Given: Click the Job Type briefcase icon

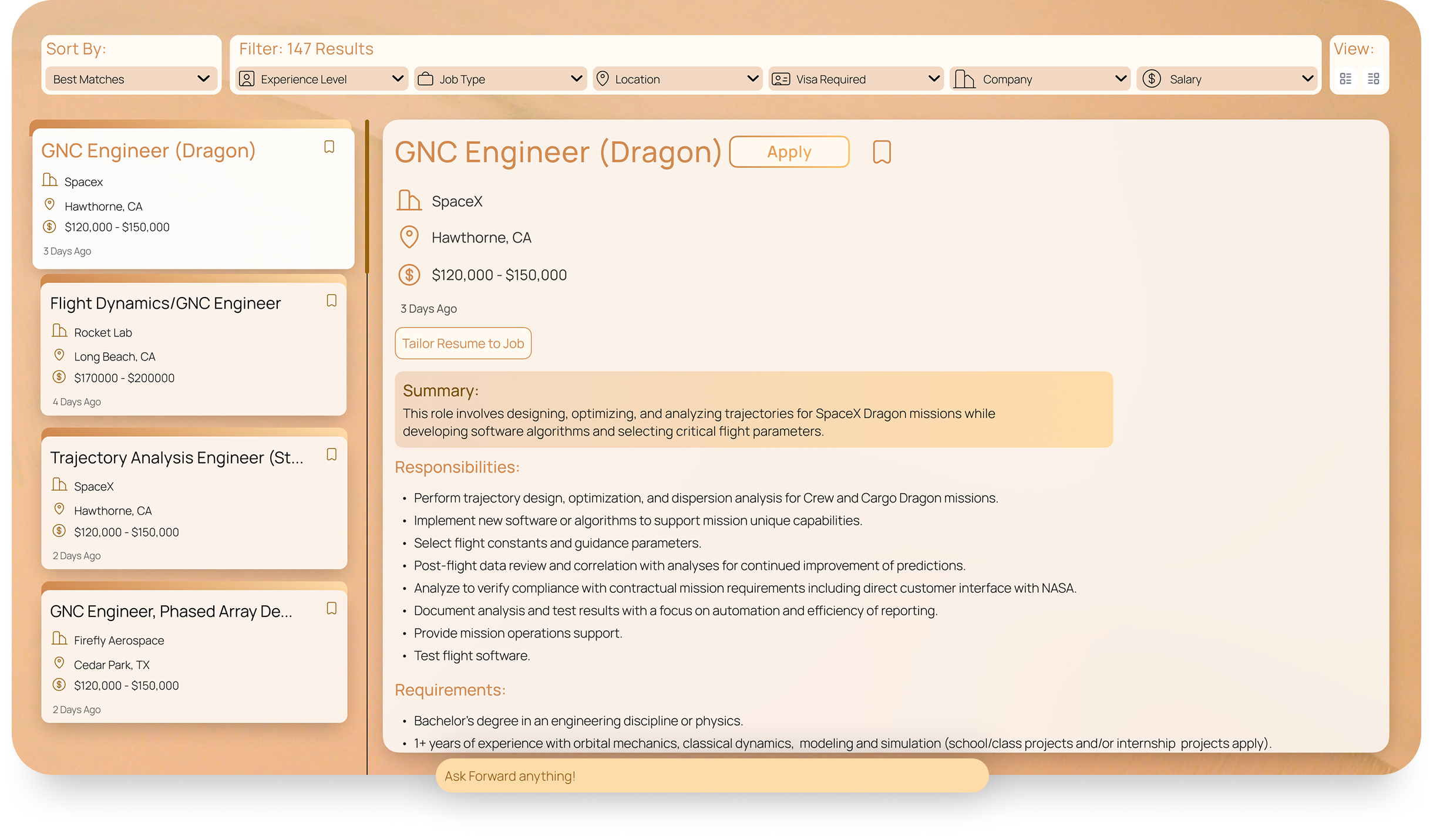Looking at the screenshot, I should click(x=426, y=79).
